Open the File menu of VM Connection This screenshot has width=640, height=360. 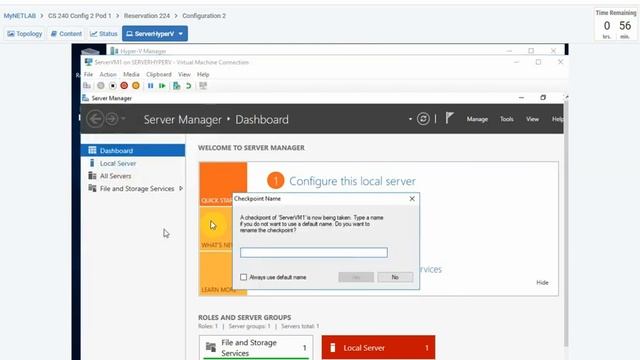click(x=88, y=74)
